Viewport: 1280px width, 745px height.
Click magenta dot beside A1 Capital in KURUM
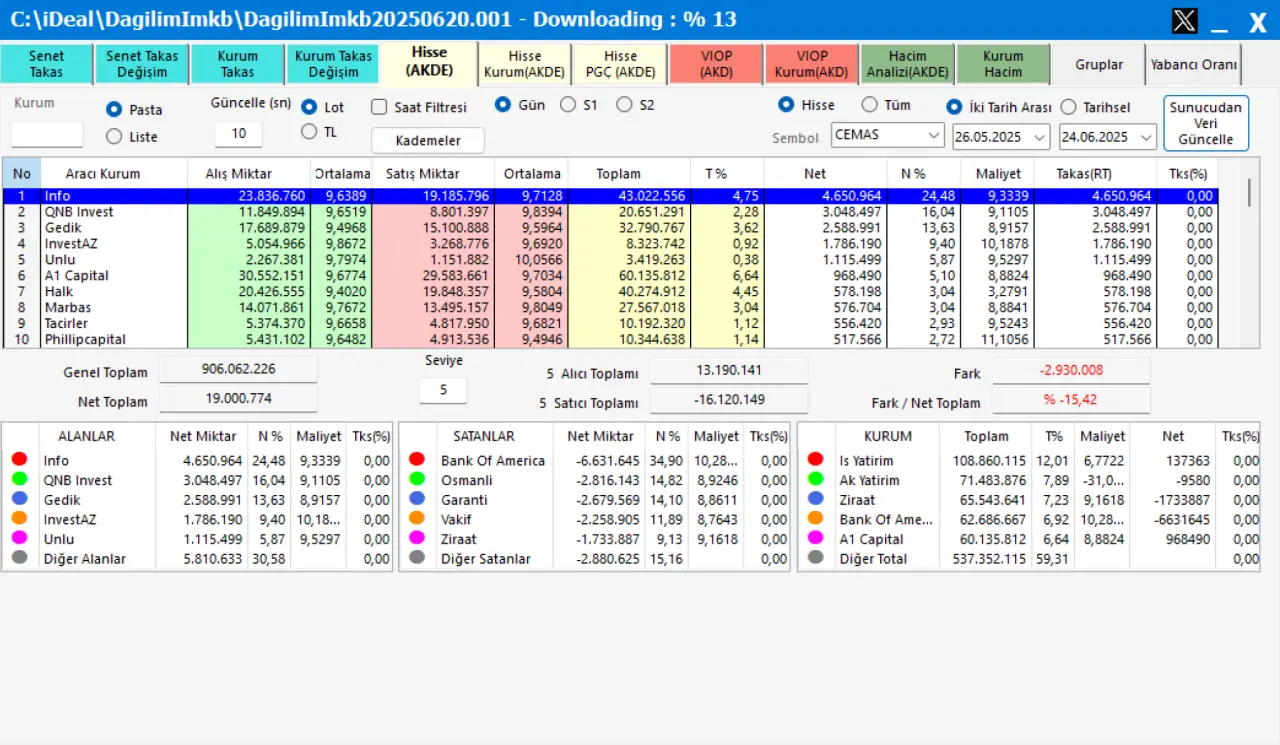pos(816,538)
